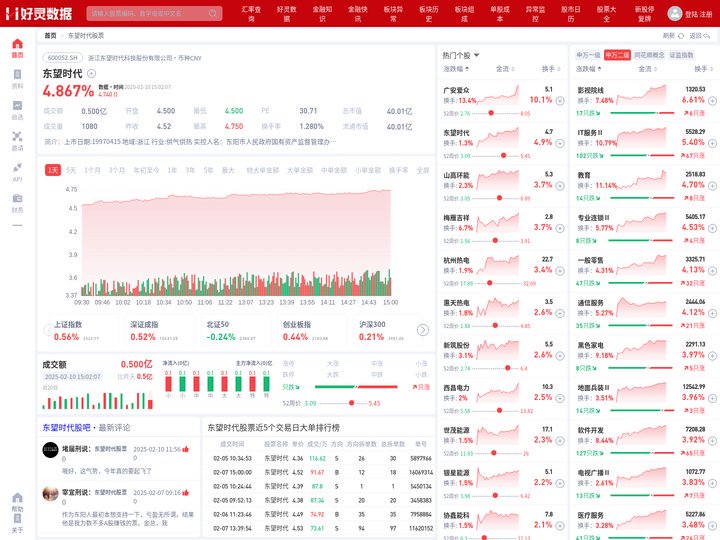This screenshot has height=540, width=720.
Task: Add 东望时代 to watchlist with plus icon beside title
Action: click(x=91, y=73)
